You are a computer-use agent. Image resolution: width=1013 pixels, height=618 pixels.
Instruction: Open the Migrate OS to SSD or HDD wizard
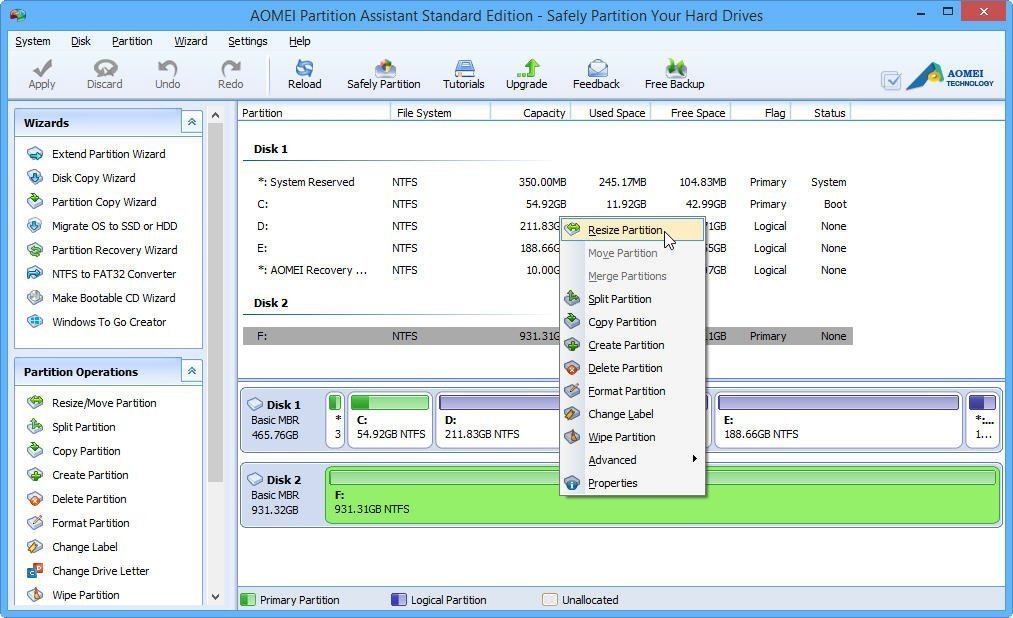113,225
